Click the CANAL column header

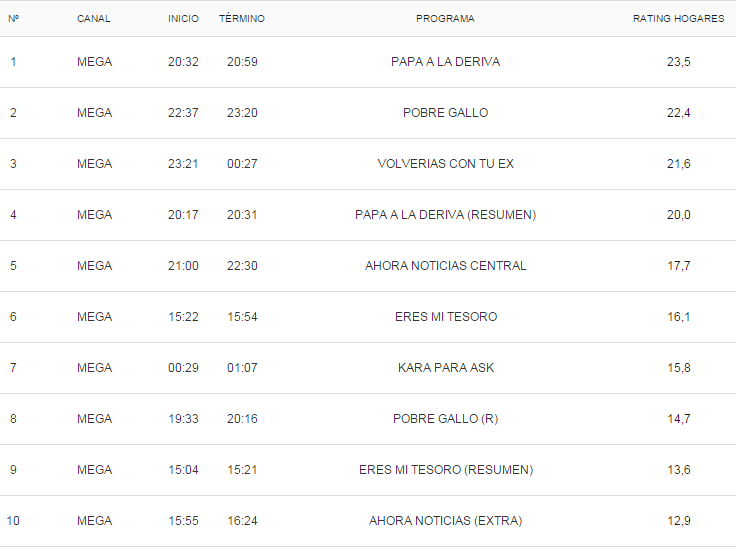(x=93, y=18)
